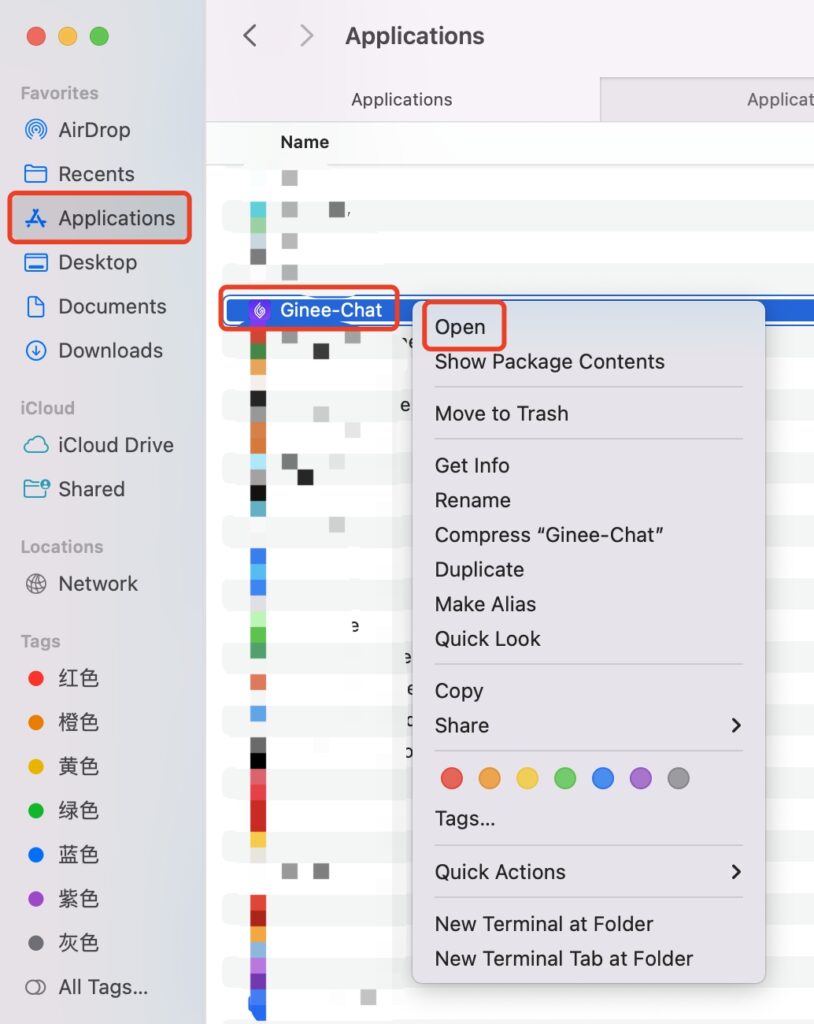Choose Quick Look
The height and width of the screenshot is (1024, 814).
pos(487,639)
